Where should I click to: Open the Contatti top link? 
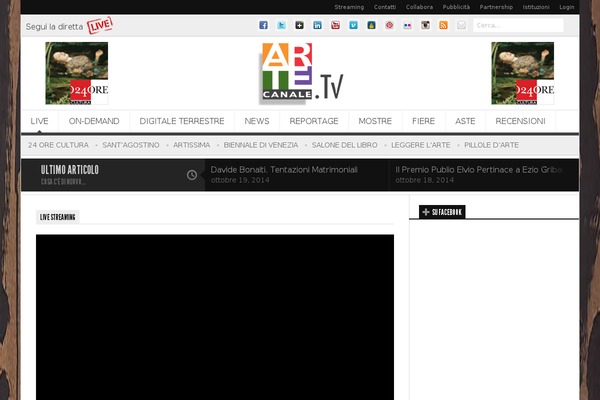tap(385, 7)
